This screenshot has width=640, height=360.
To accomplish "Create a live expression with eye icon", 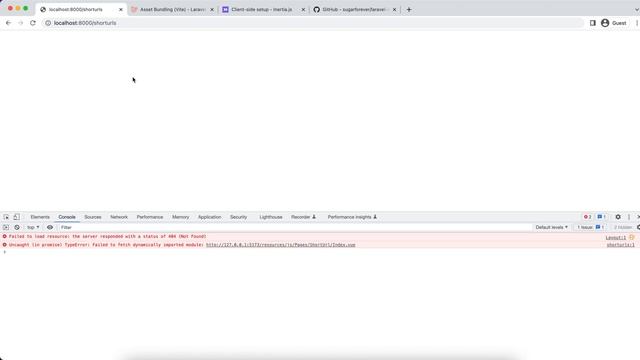I will coord(50,227).
